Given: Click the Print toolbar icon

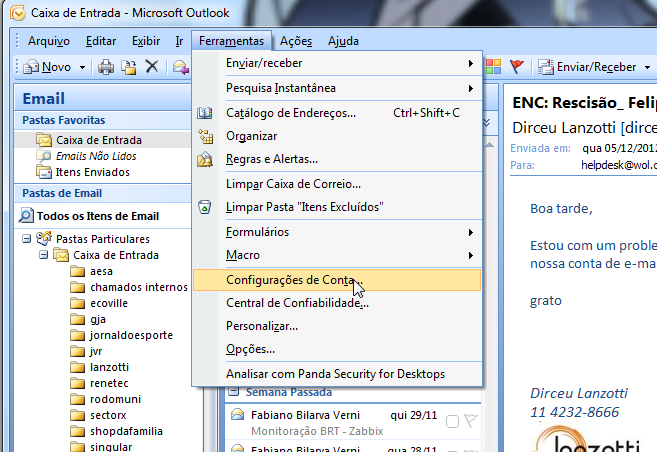Looking at the screenshot, I should pyautogui.click(x=106, y=67).
